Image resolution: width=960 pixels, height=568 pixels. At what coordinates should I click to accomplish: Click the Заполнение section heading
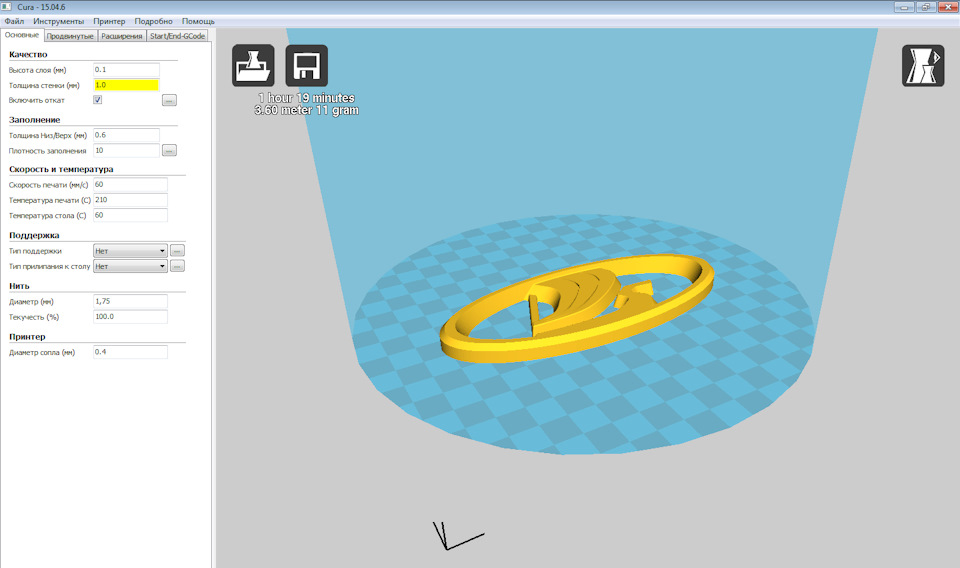click(34, 120)
